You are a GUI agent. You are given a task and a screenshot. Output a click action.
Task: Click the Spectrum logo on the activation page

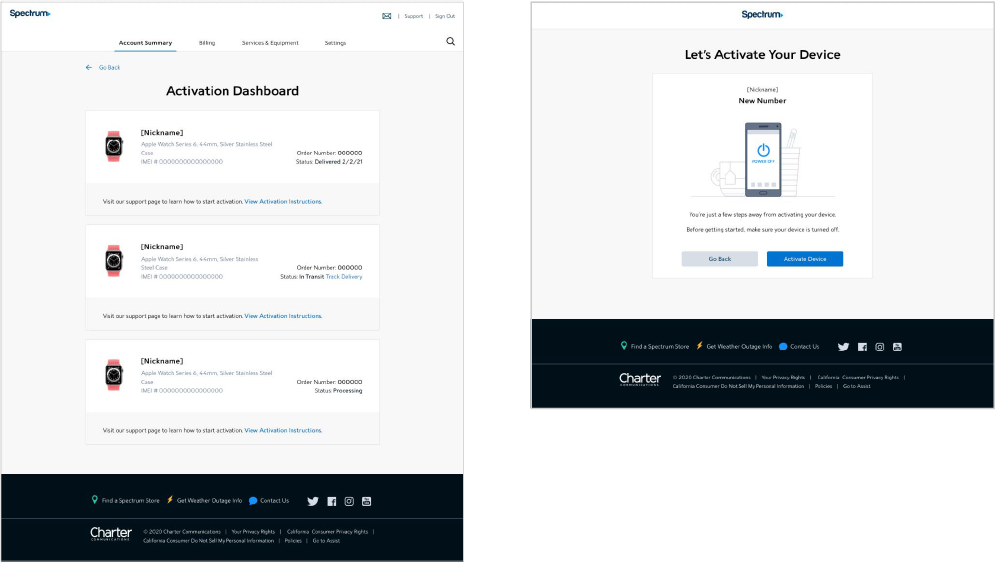click(x=762, y=14)
